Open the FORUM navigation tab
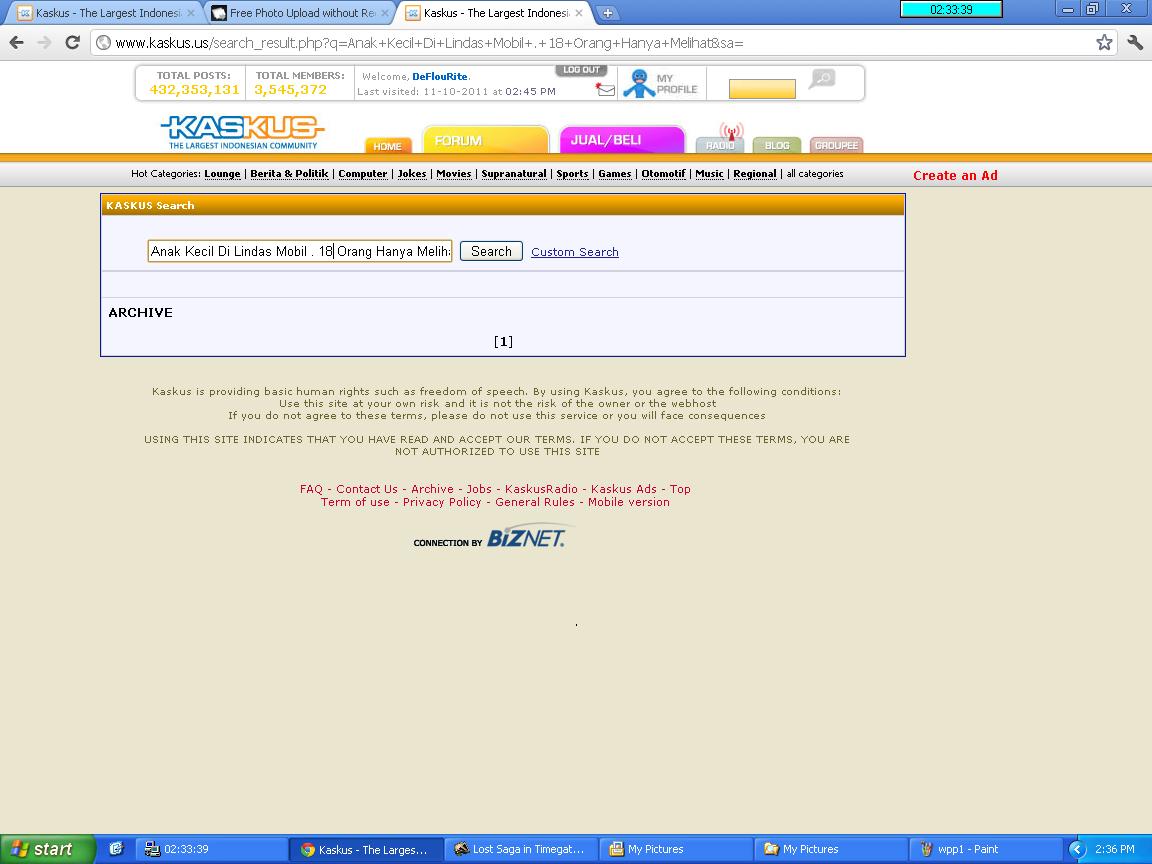The width and height of the screenshot is (1152, 864). pyautogui.click(x=485, y=140)
